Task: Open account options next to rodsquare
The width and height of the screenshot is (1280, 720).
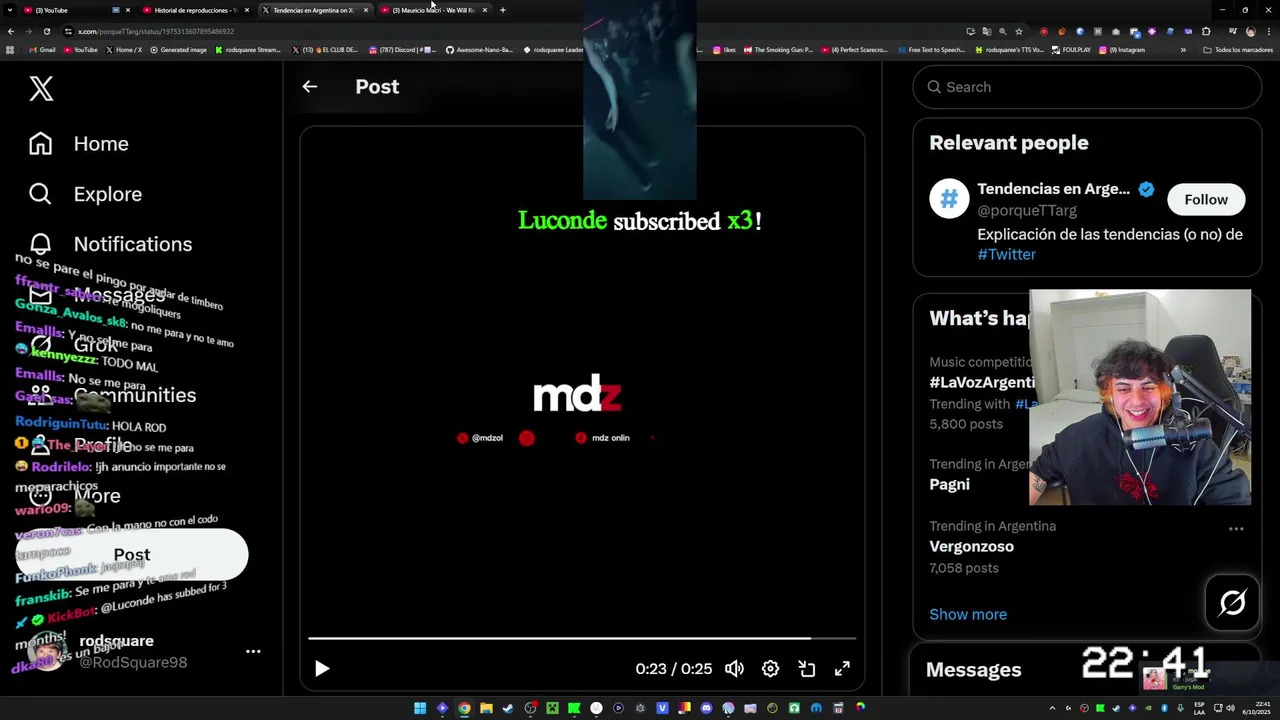Action: (x=253, y=651)
